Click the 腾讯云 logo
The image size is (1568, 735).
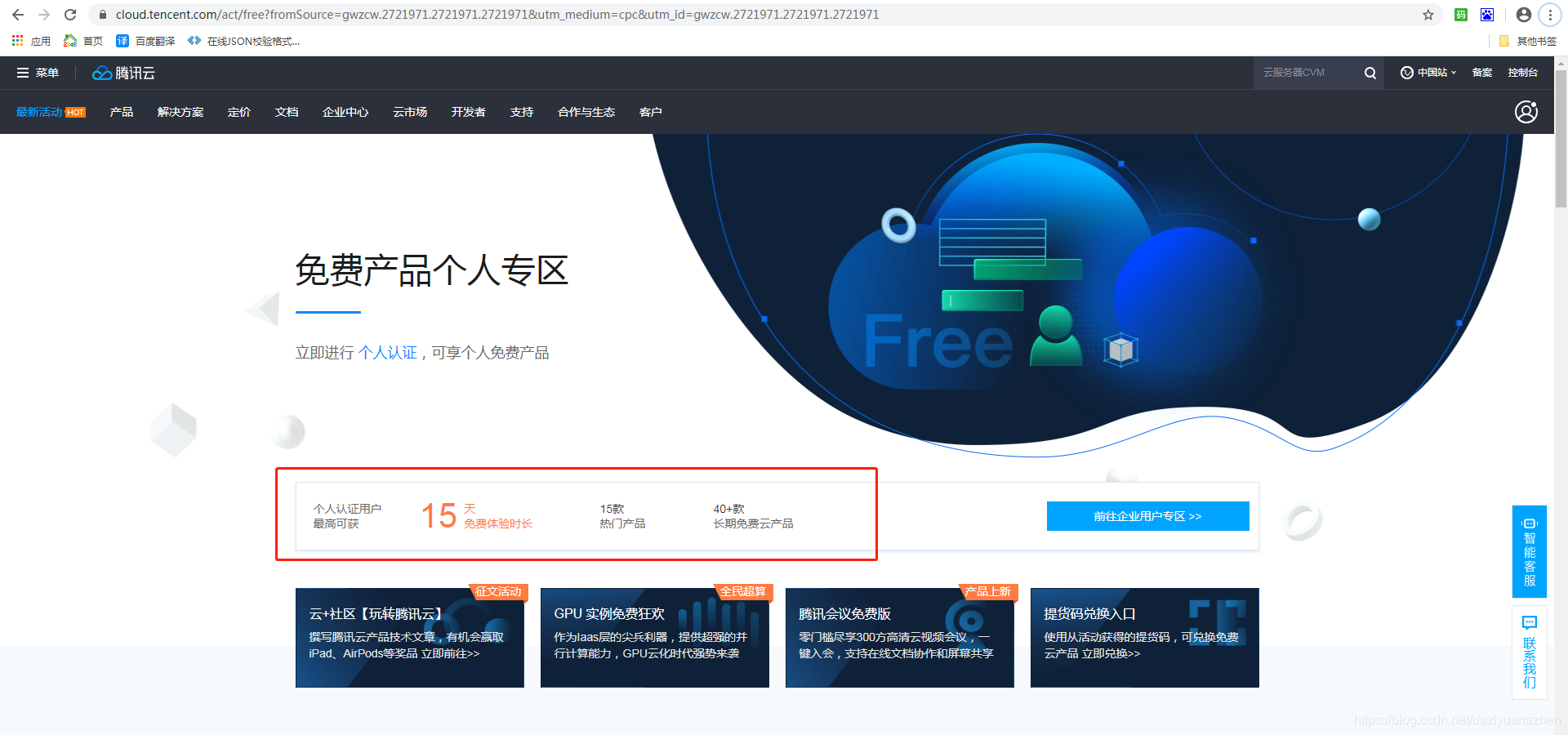pos(123,73)
